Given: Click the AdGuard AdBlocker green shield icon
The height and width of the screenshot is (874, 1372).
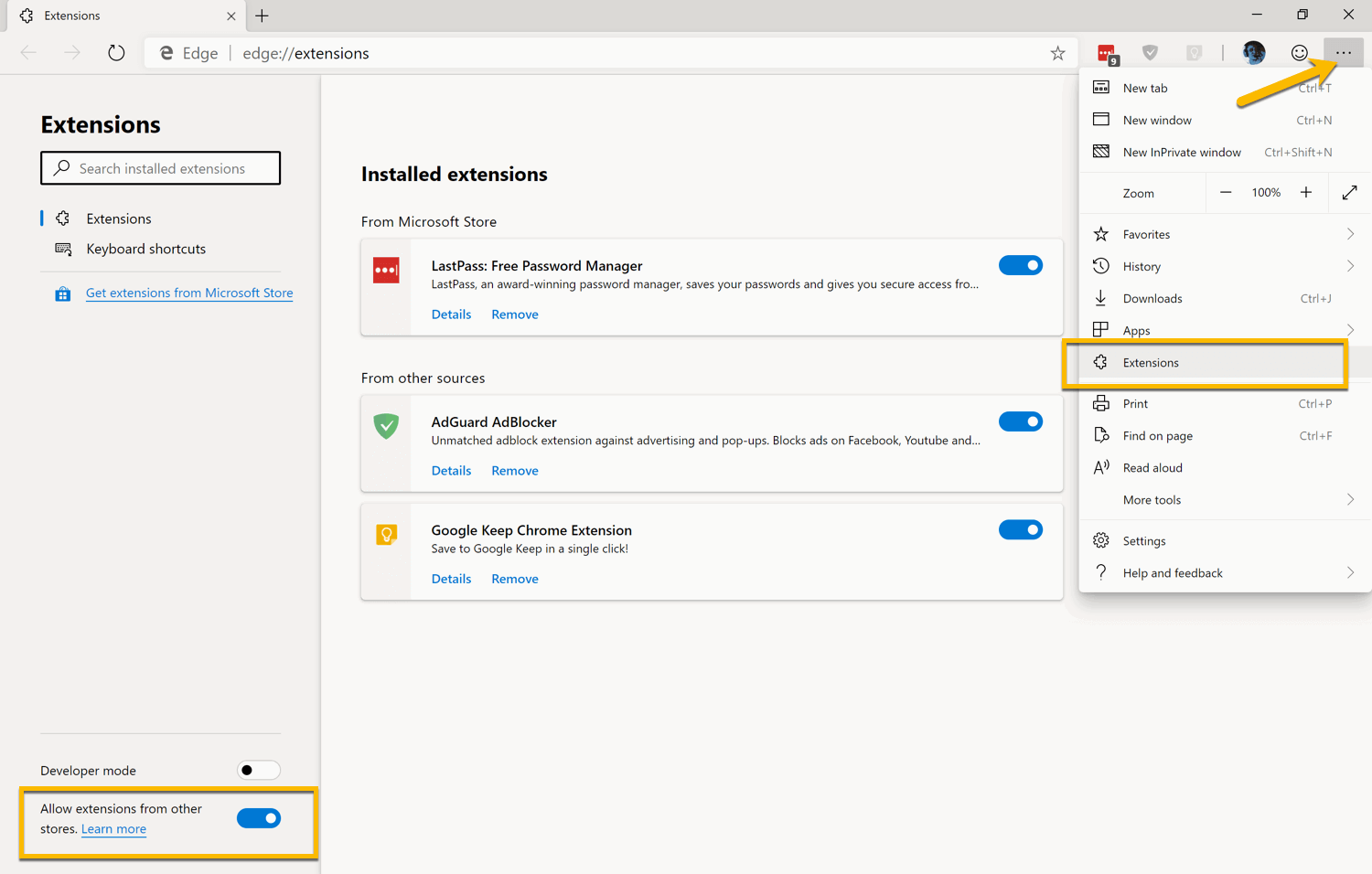Looking at the screenshot, I should [x=386, y=426].
